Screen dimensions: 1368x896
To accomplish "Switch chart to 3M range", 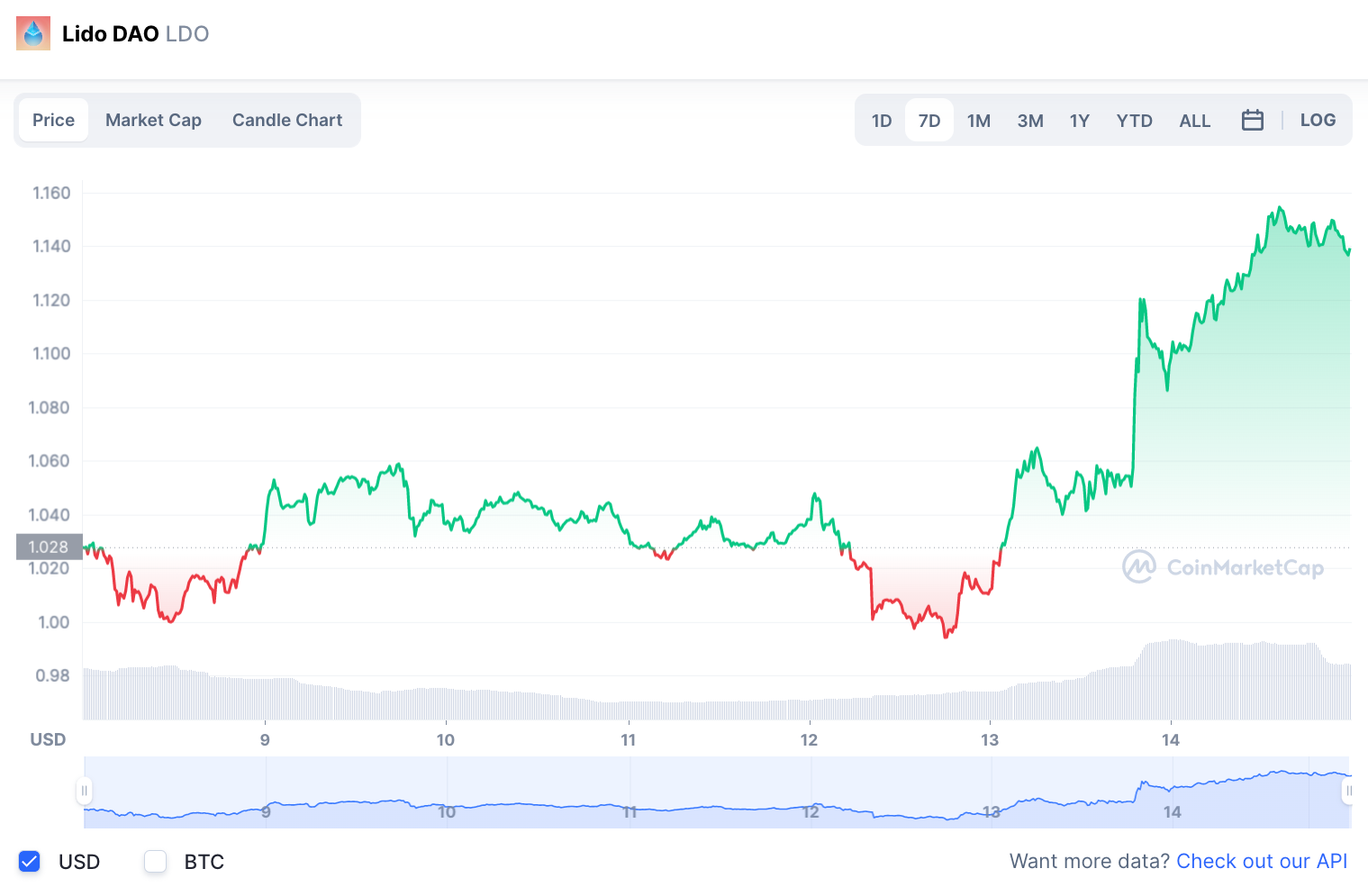I will 1030,120.
